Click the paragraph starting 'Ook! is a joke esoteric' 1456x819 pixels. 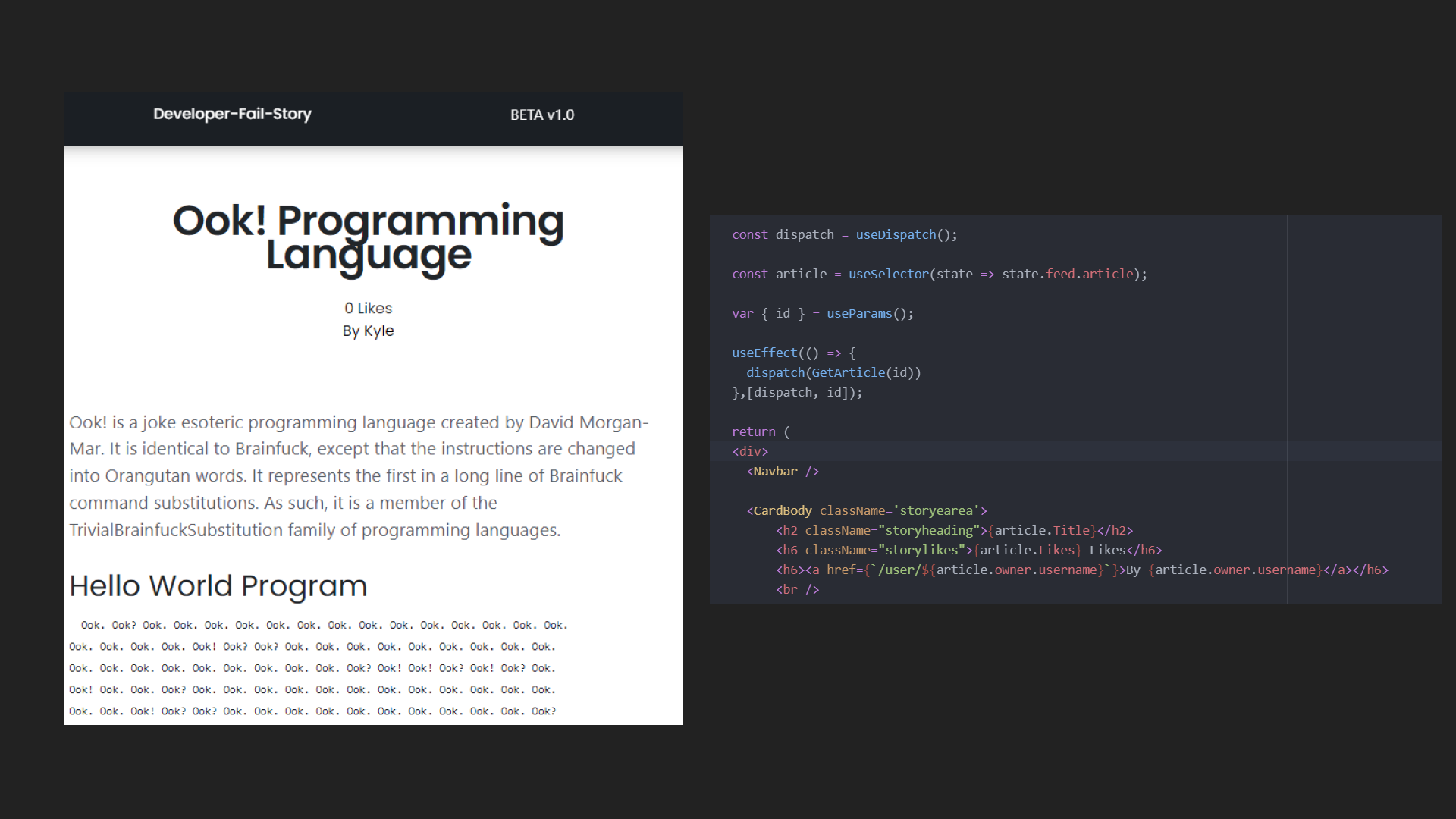359,475
